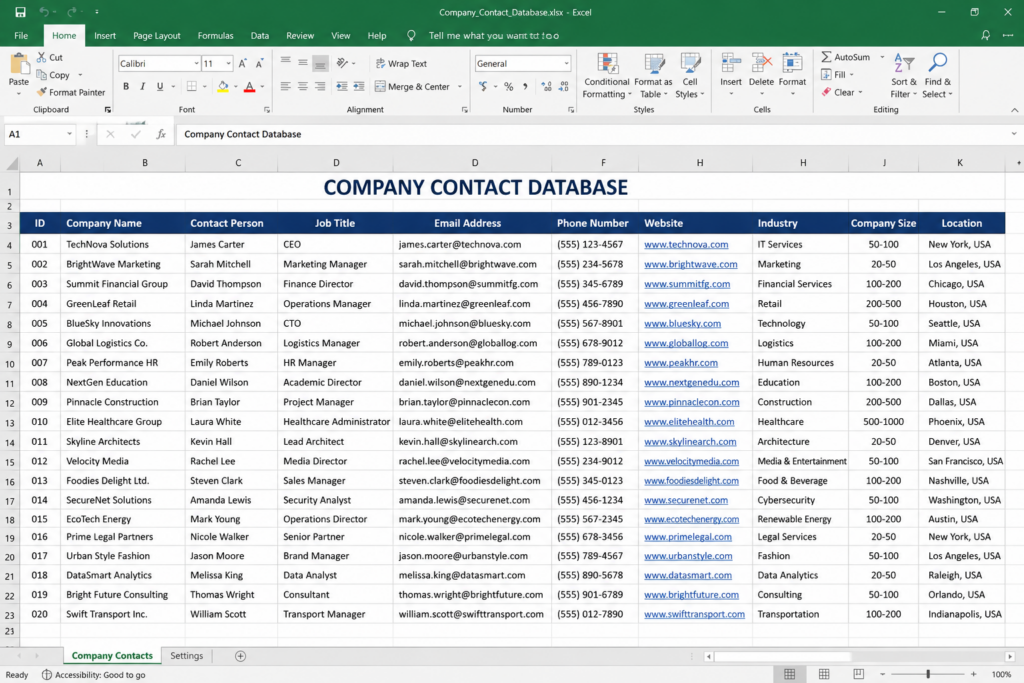Image resolution: width=1024 pixels, height=683 pixels.
Task: Open the www.swifttransport.com link
Action: pyautogui.click(x=694, y=614)
